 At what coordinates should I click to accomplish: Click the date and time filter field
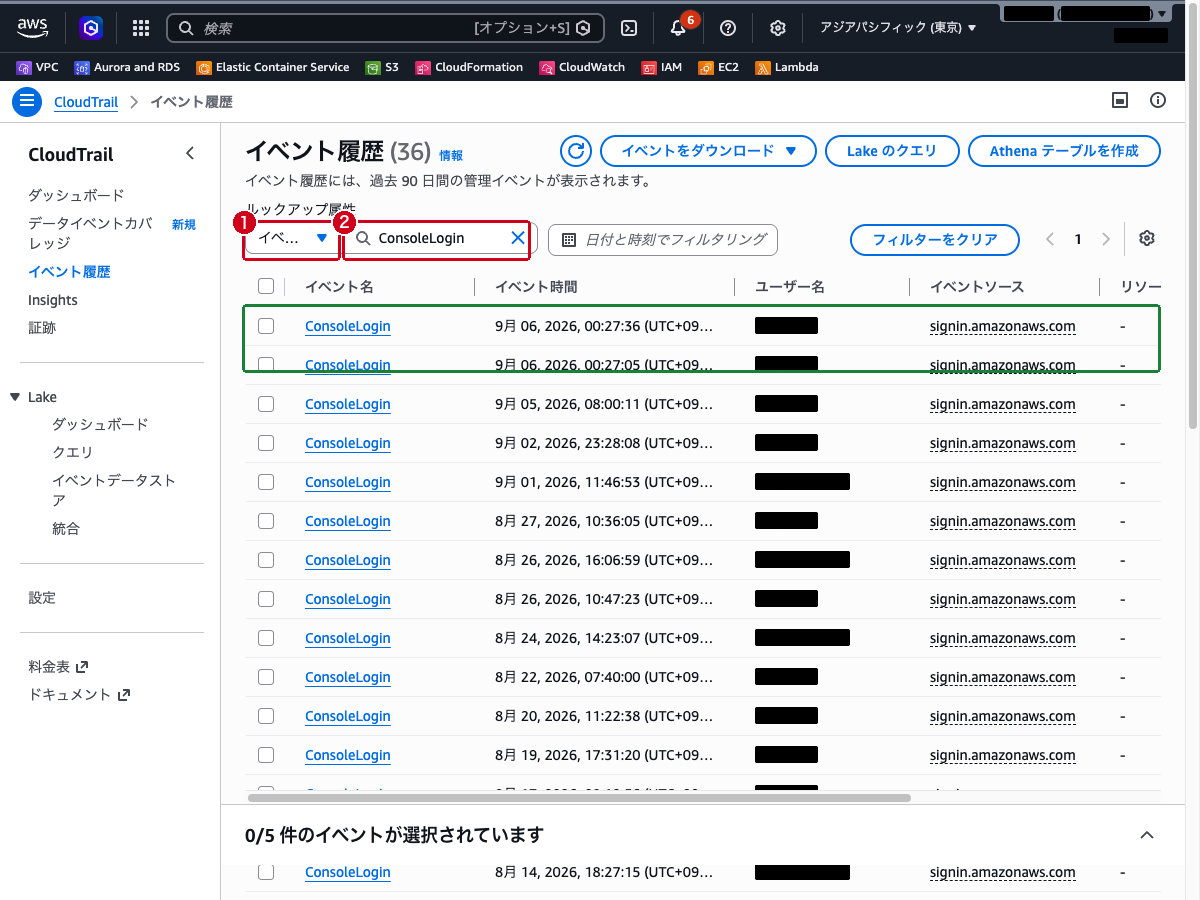(x=663, y=239)
